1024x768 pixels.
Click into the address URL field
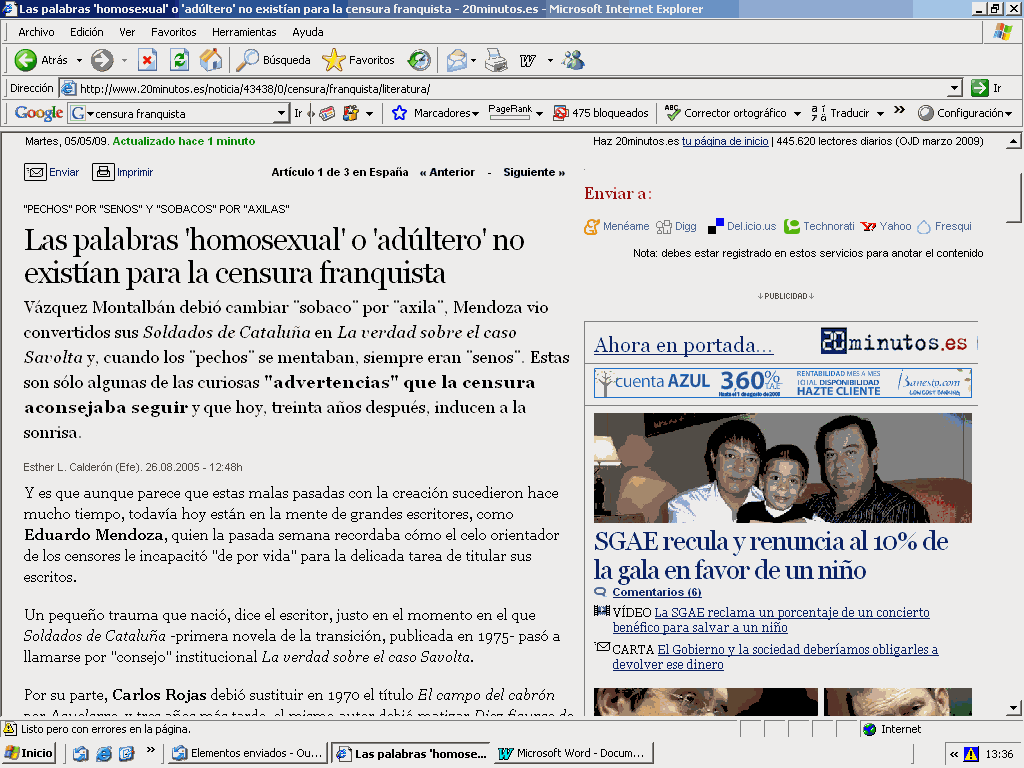[509, 88]
